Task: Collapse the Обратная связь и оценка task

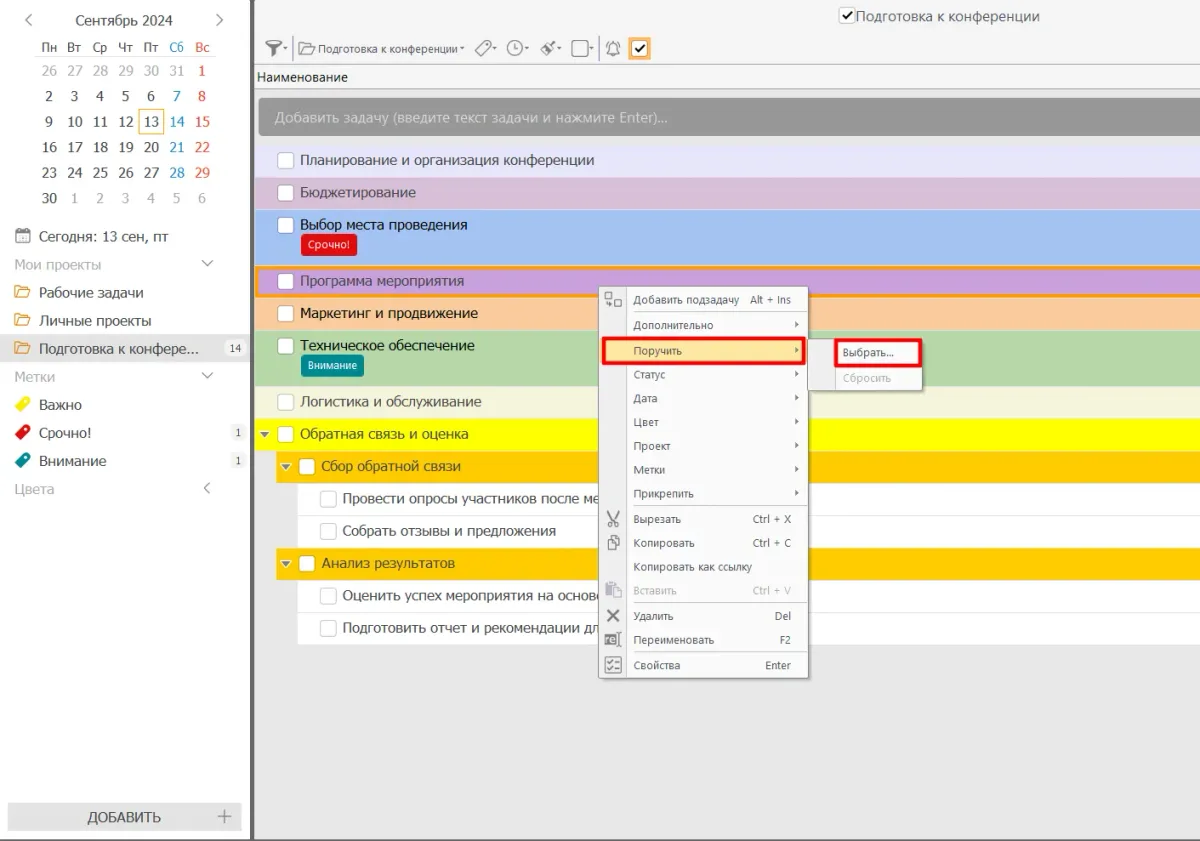Action: pyautogui.click(x=265, y=435)
